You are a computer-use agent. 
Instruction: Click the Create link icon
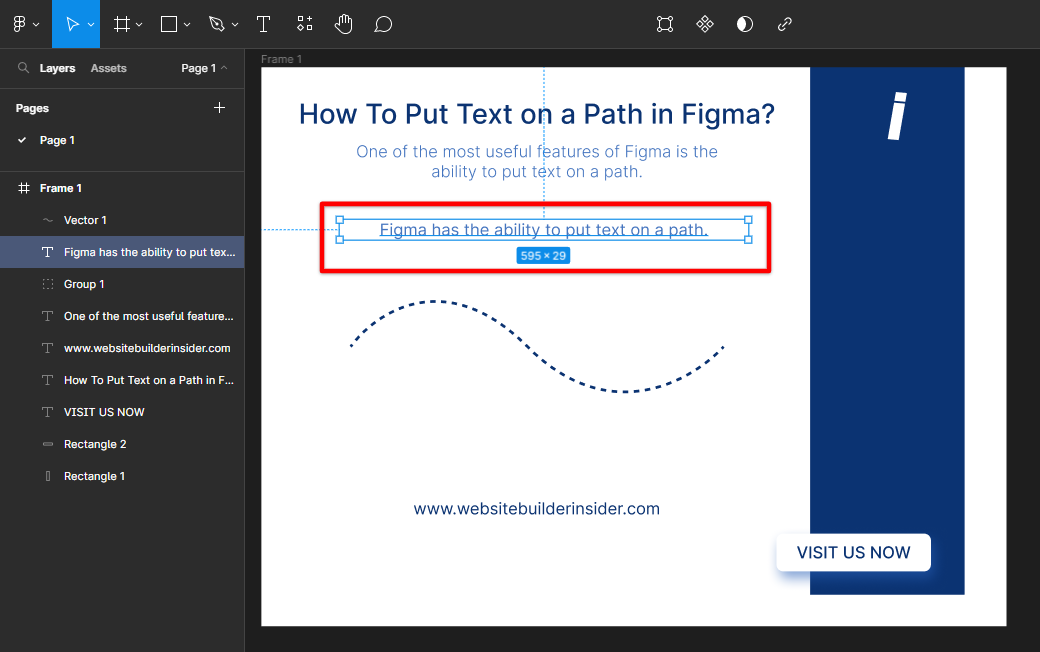pos(785,24)
